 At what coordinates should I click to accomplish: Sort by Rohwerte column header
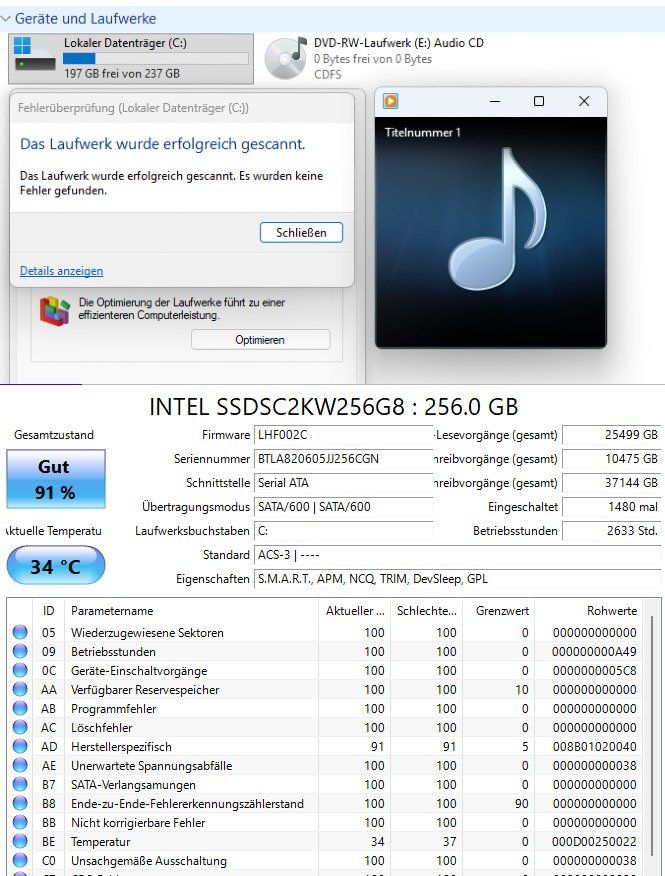(588, 611)
